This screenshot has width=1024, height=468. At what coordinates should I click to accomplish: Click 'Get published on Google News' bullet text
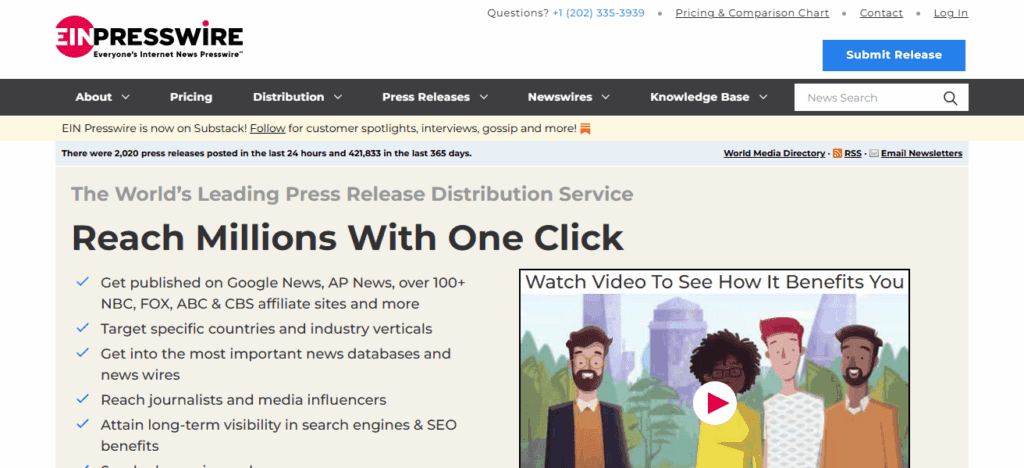pyautogui.click(x=283, y=293)
